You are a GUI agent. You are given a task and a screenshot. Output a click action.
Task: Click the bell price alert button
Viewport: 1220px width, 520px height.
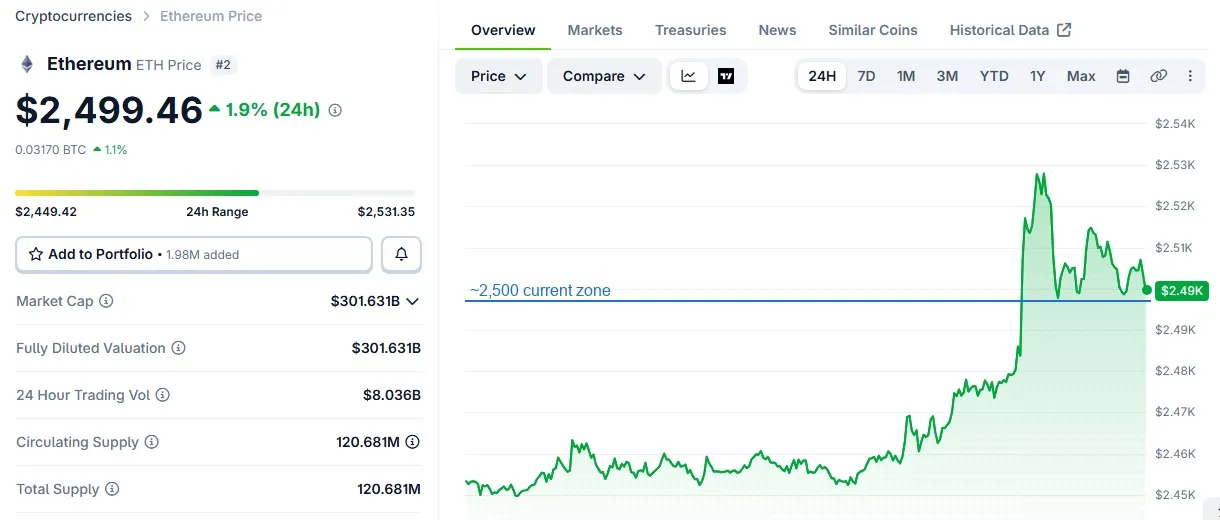[x=402, y=254]
